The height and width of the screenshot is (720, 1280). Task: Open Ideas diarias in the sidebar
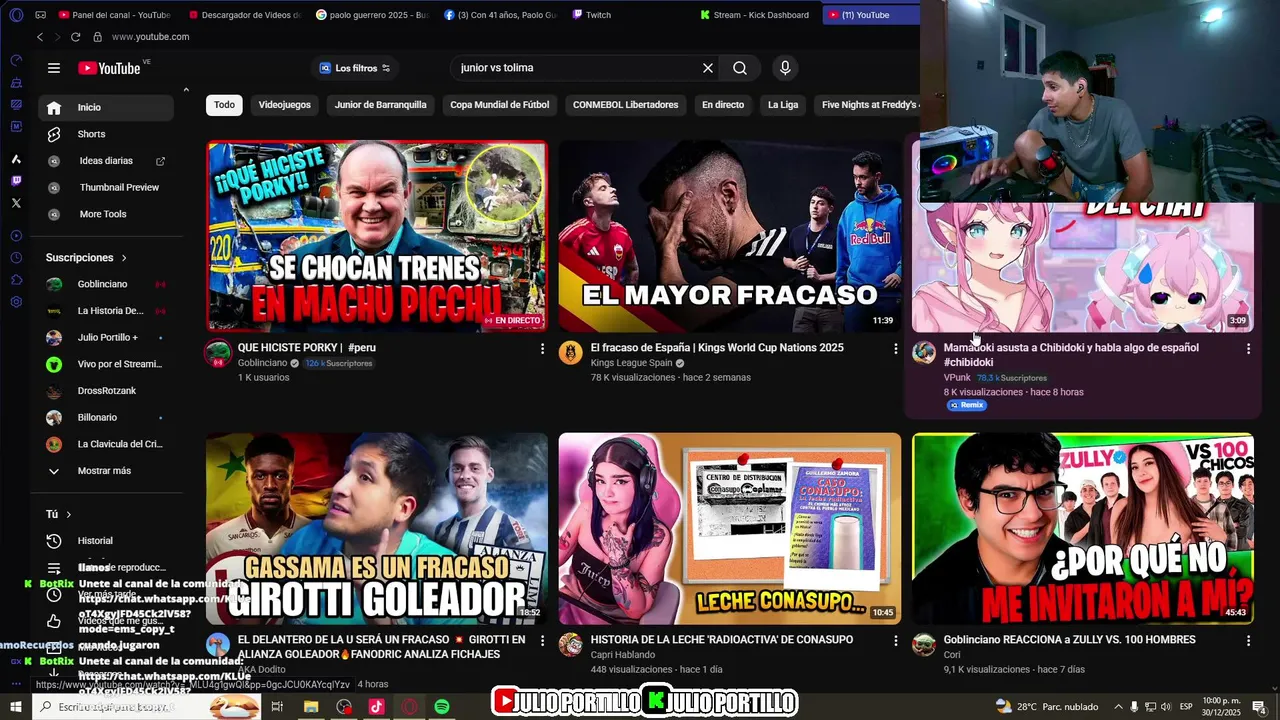click(106, 161)
